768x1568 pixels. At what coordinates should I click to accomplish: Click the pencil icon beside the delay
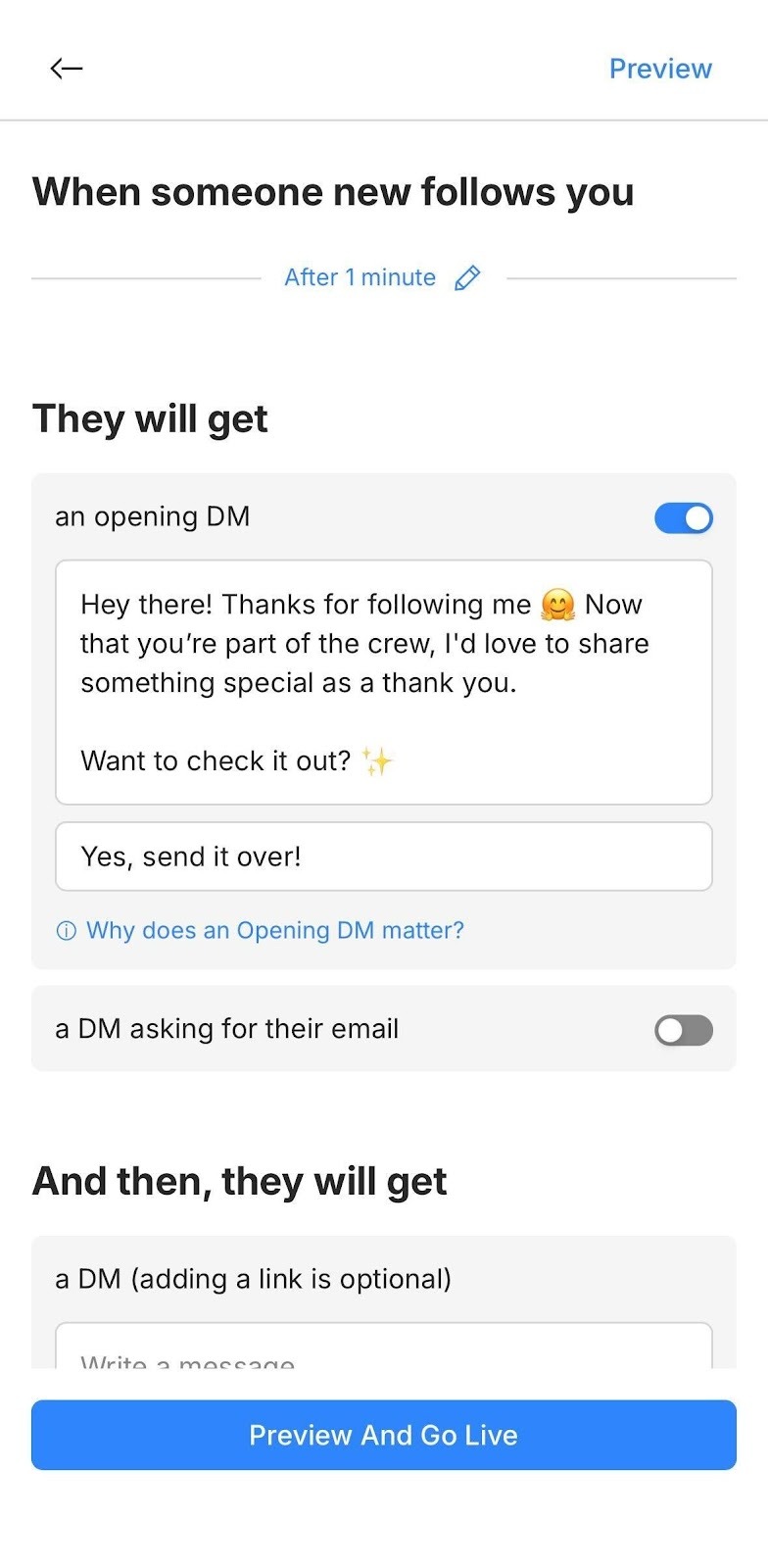coord(467,278)
